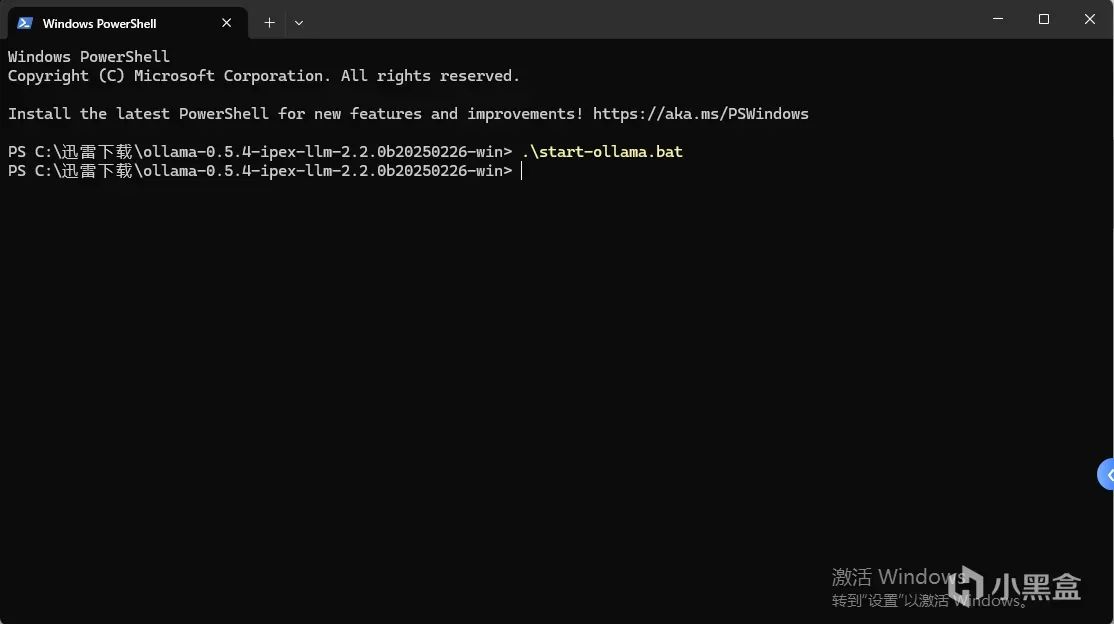Open the aka.ms/PSWindows link
This screenshot has height=624, width=1114.
700,114
